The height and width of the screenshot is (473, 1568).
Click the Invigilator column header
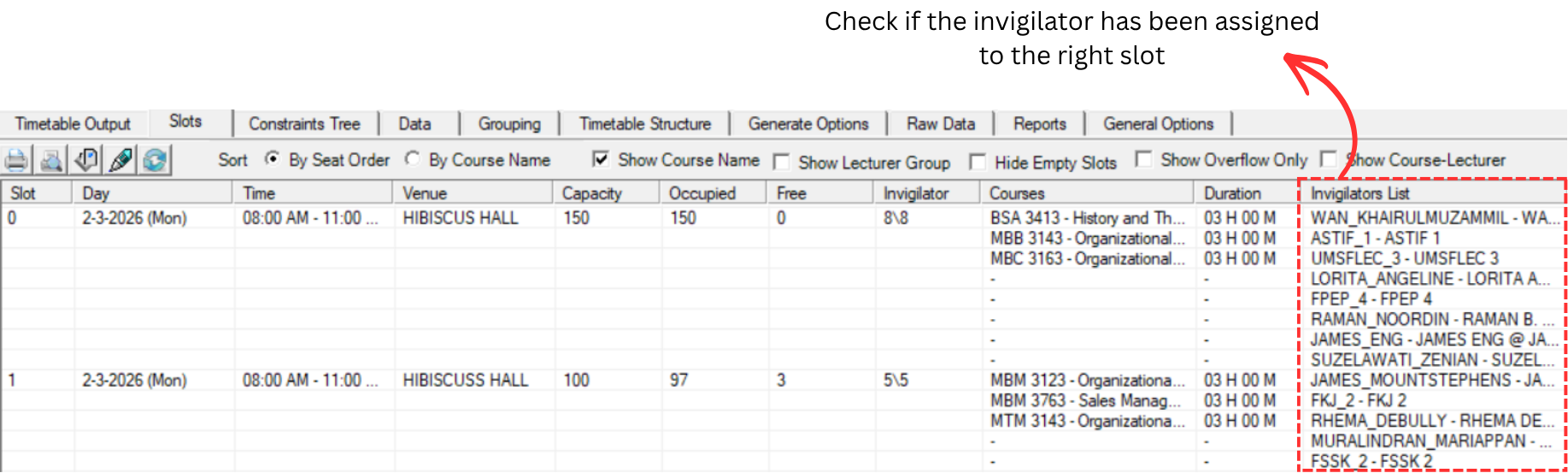coord(928,193)
